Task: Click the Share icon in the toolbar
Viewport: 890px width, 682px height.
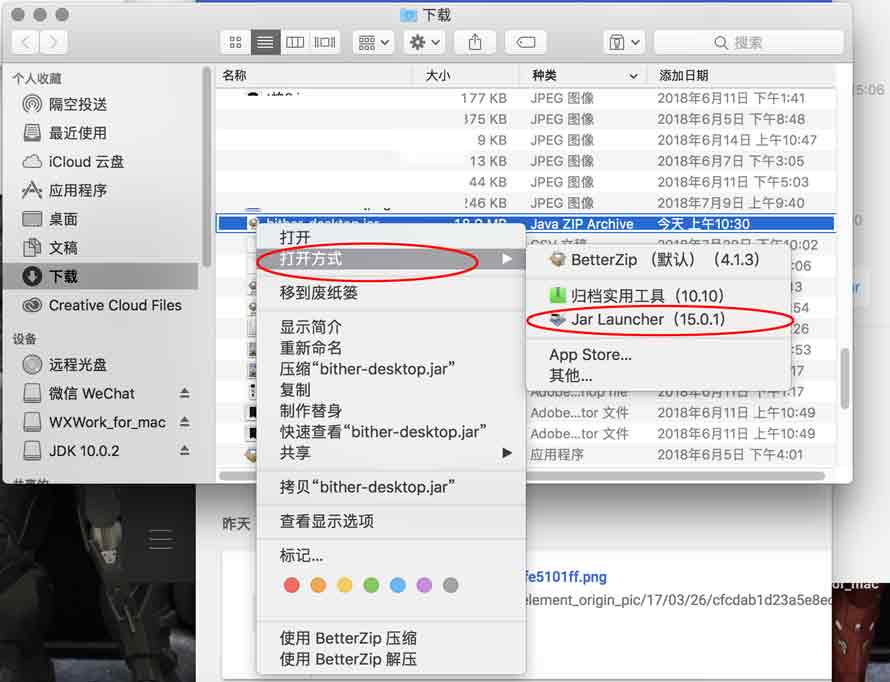Action: [475, 41]
